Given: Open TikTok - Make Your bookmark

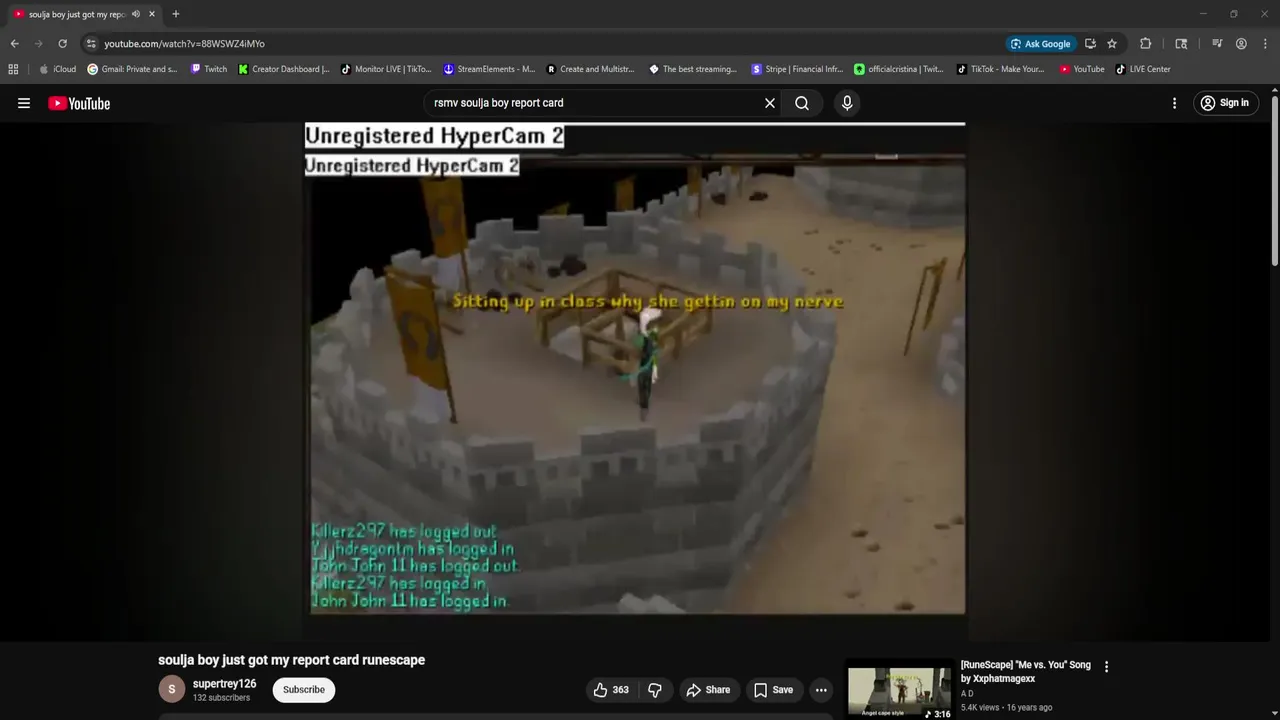Looking at the screenshot, I should [x=1001, y=69].
